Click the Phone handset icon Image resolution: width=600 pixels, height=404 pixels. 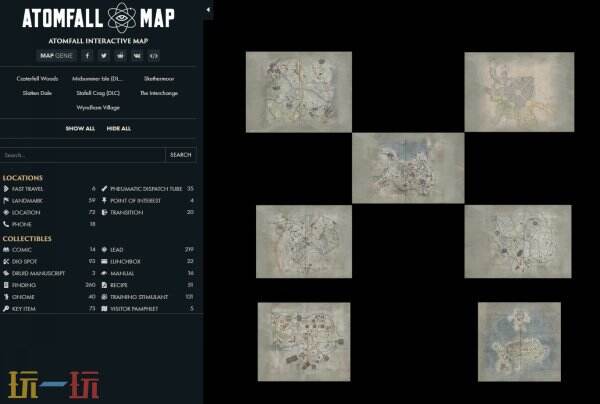[x=6, y=225]
